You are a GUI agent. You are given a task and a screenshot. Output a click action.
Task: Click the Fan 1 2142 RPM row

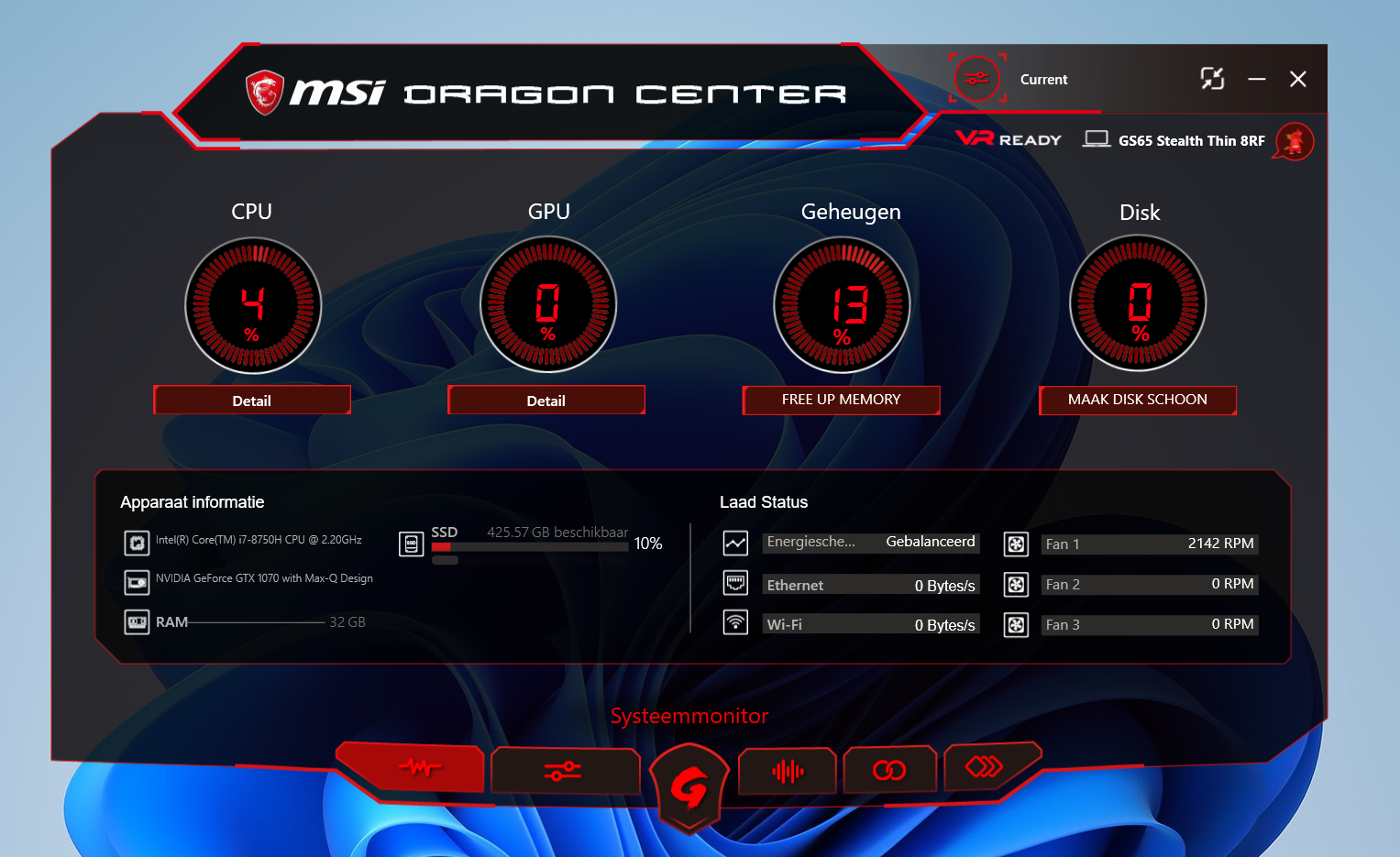point(1150,544)
